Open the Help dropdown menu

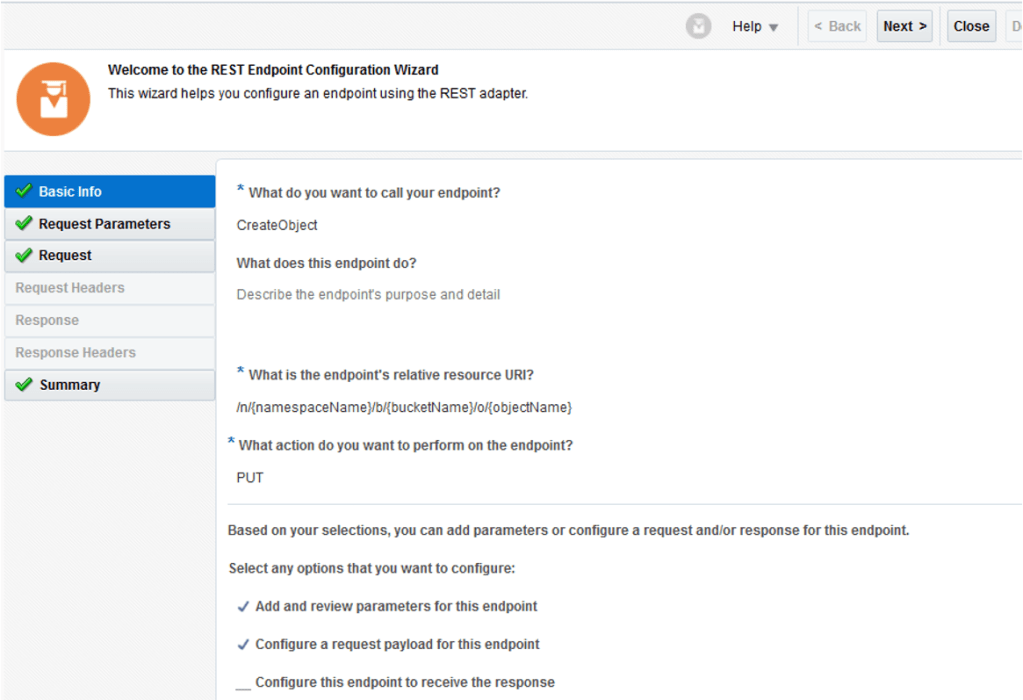pyautogui.click(x=755, y=27)
